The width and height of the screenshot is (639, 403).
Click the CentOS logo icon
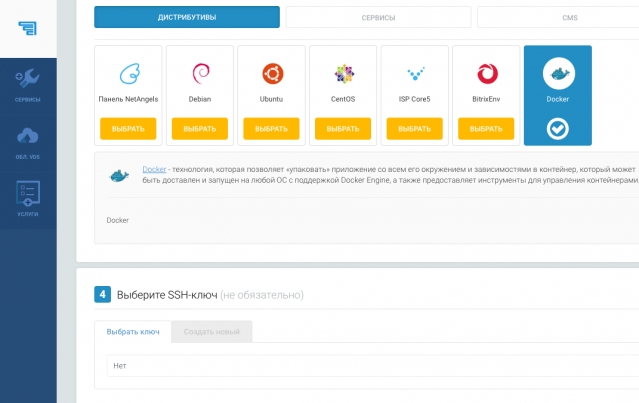[x=344, y=74]
